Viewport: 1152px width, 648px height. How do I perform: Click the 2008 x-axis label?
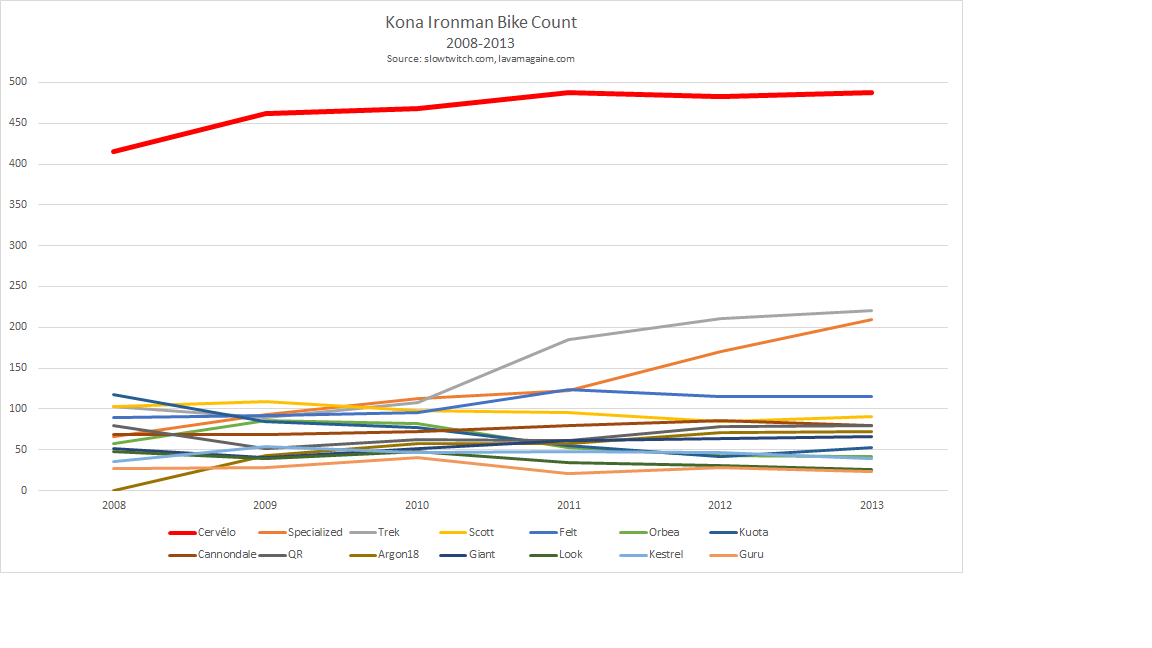(114, 505)
